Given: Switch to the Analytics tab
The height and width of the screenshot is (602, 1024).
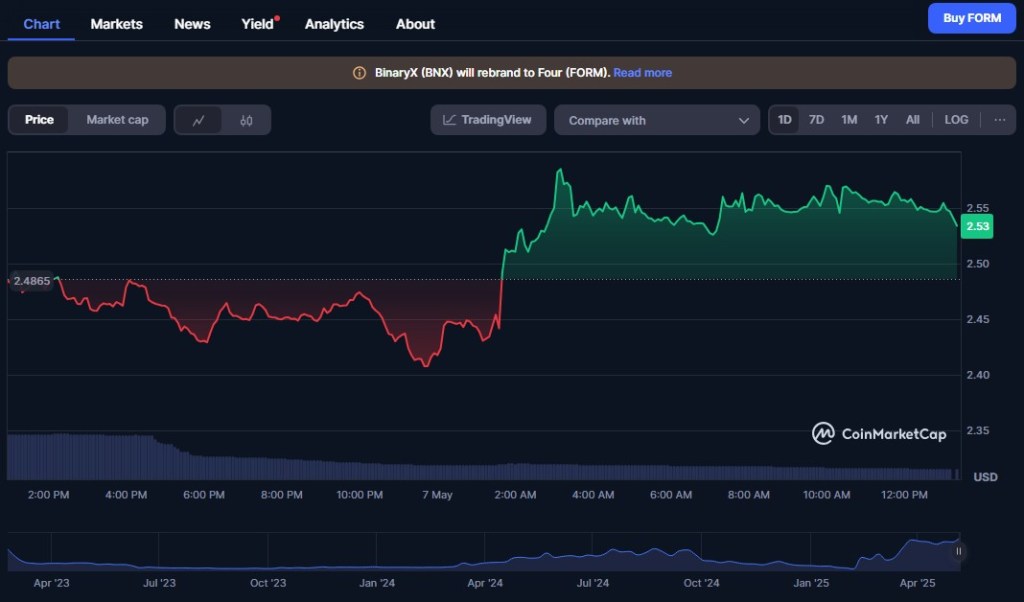Looking at the screenshot, I should (334, 24).
